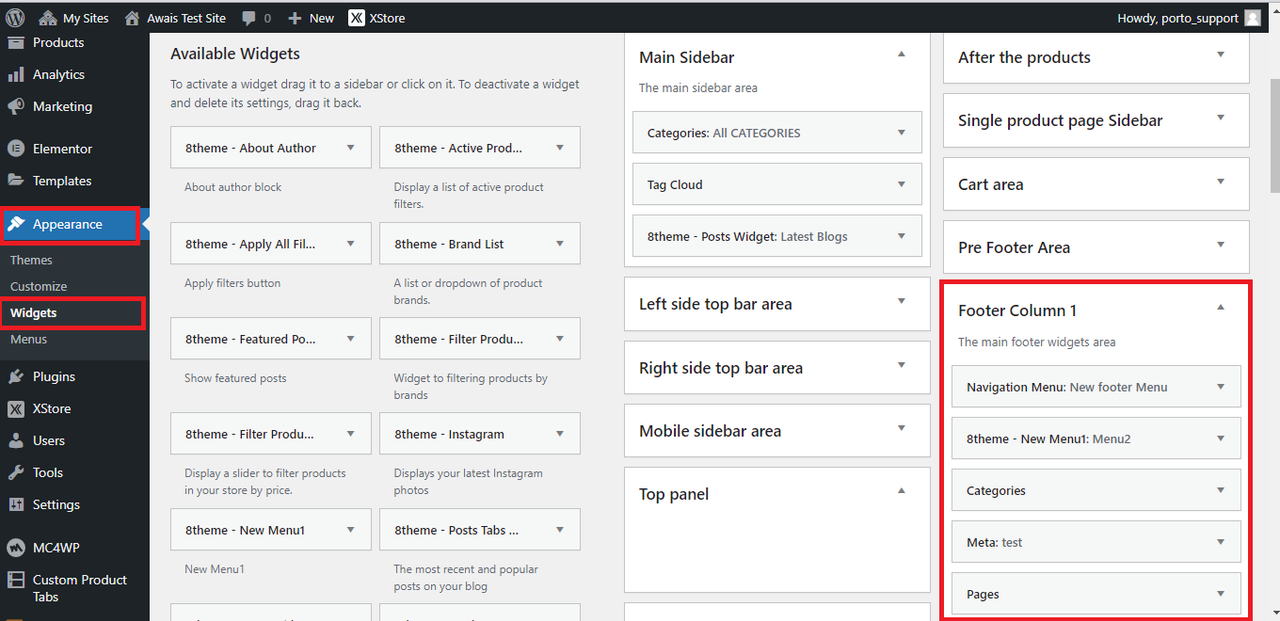Expand 8theme - Apply All Fil... widget arrow
The height and width of the screenshot is (621, 1280).
[350, 243]
